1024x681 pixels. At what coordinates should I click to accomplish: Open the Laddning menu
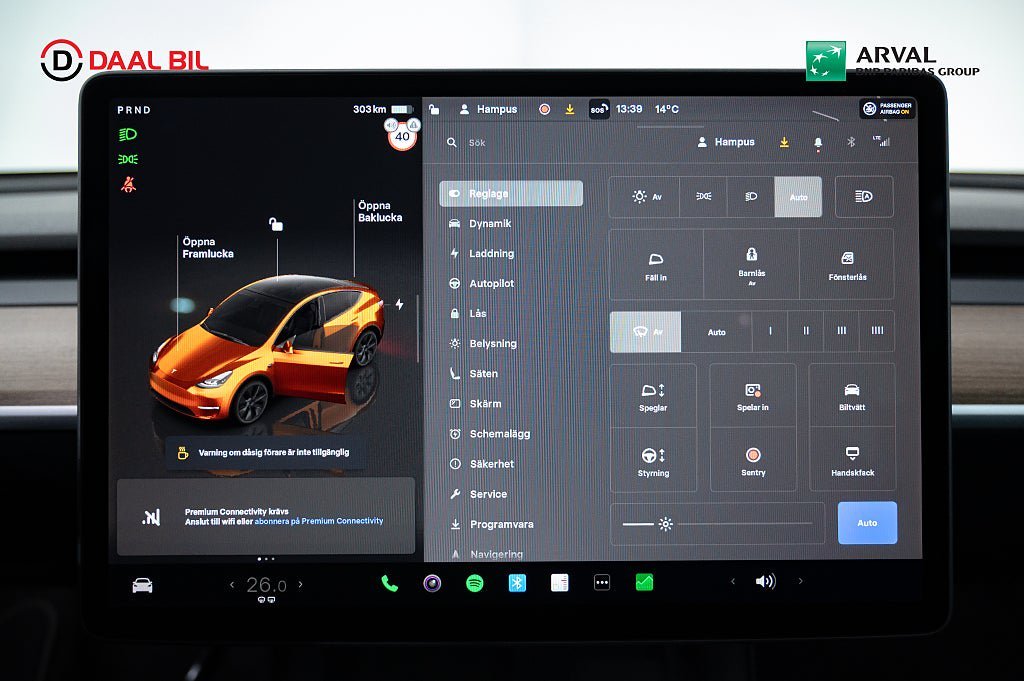click(491, 254)
